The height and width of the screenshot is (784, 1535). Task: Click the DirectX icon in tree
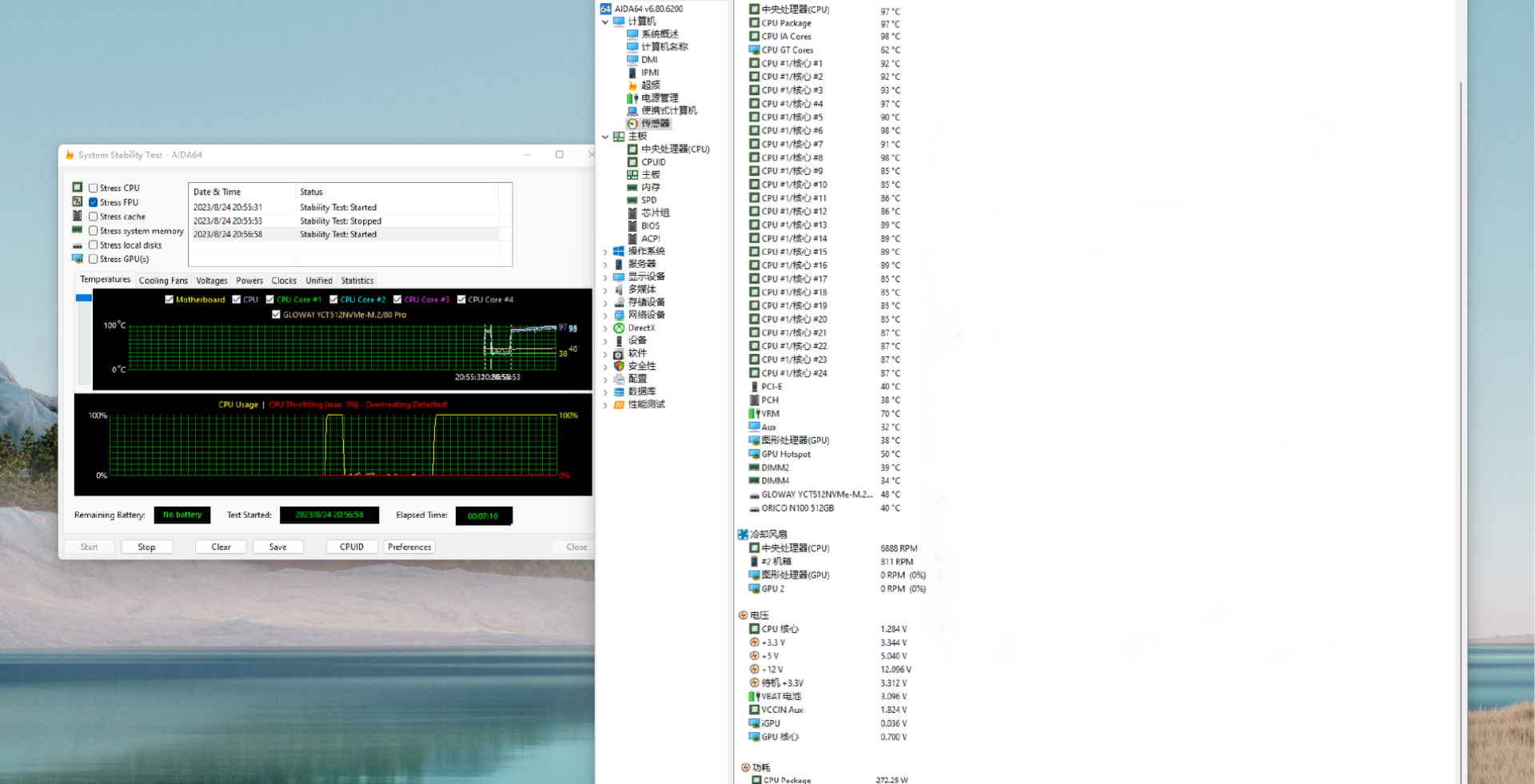pyautogui.click(x=619, y=328)
